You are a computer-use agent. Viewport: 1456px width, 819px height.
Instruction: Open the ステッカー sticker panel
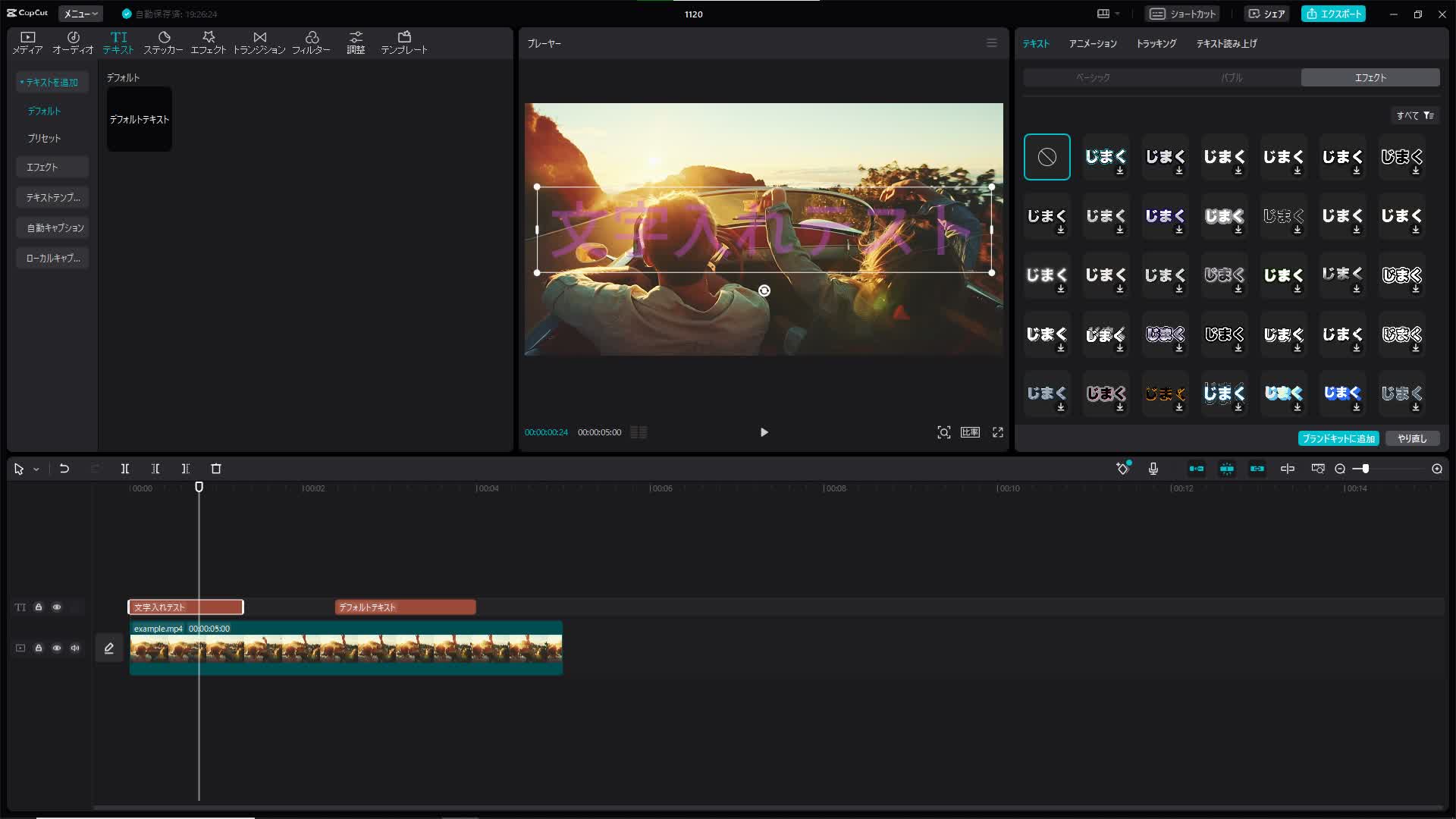163,42
